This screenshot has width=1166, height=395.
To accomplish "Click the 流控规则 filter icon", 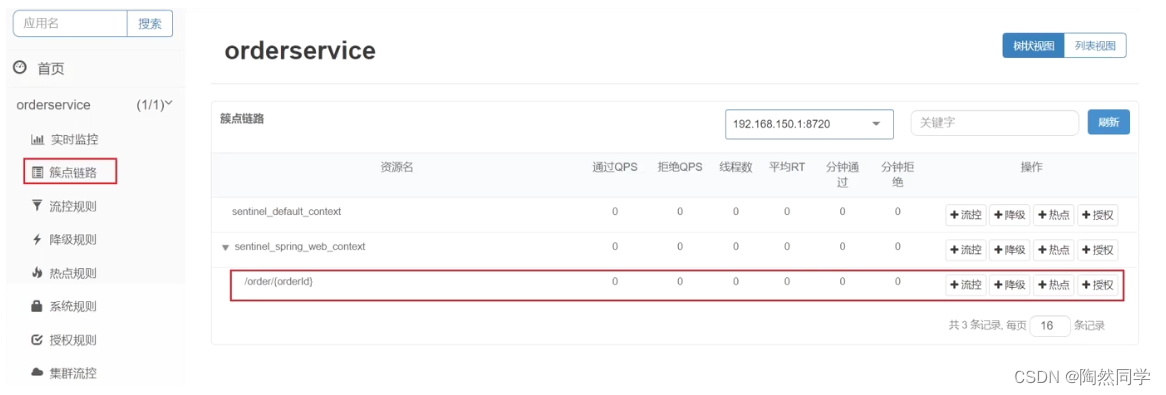I will point(37,206).
